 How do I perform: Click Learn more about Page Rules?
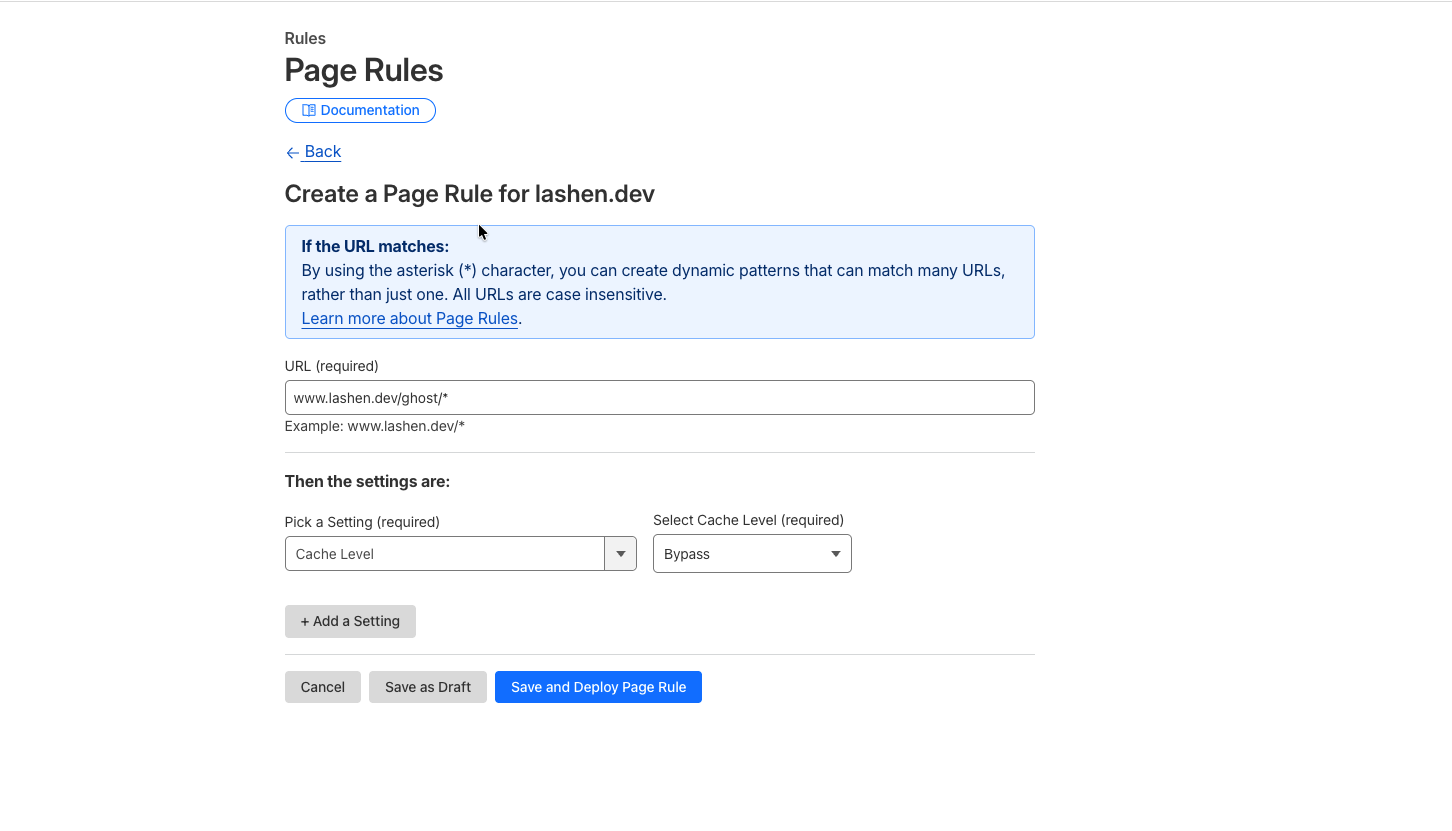409,318
